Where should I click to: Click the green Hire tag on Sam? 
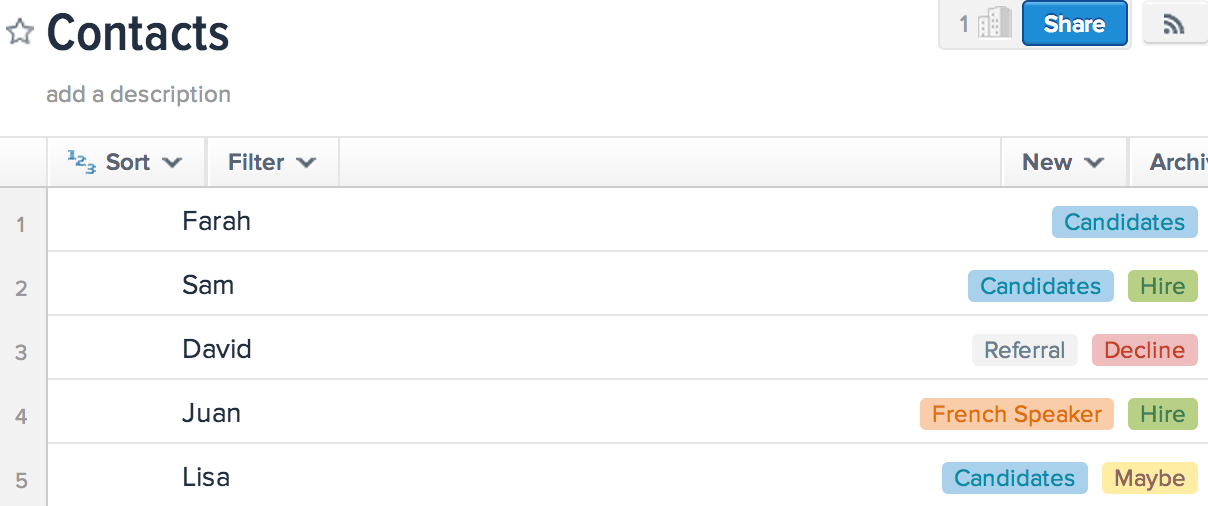click(1162, 286)
